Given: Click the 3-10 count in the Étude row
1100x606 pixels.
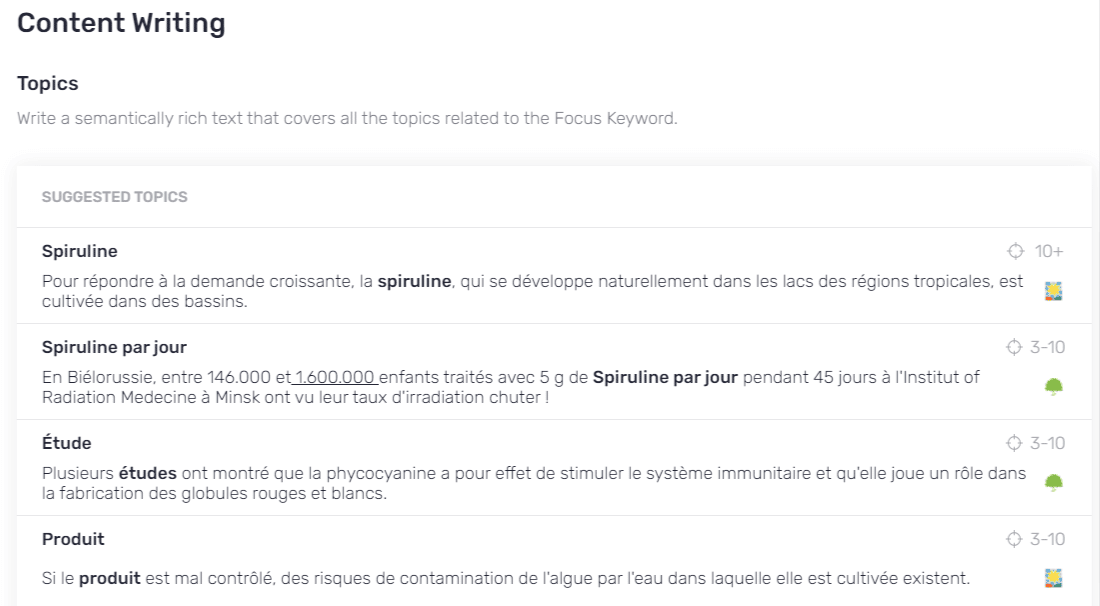Looking at the screenshot, I should coord(1047,443).
